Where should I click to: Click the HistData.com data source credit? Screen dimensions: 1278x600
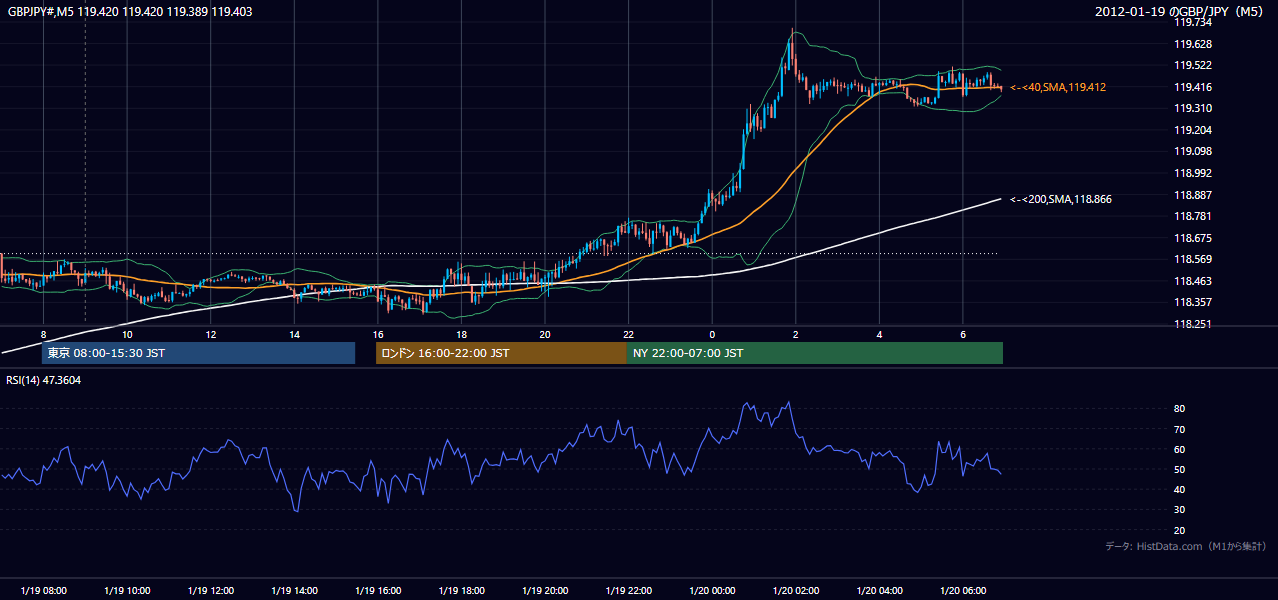(x=1186, y=546)
